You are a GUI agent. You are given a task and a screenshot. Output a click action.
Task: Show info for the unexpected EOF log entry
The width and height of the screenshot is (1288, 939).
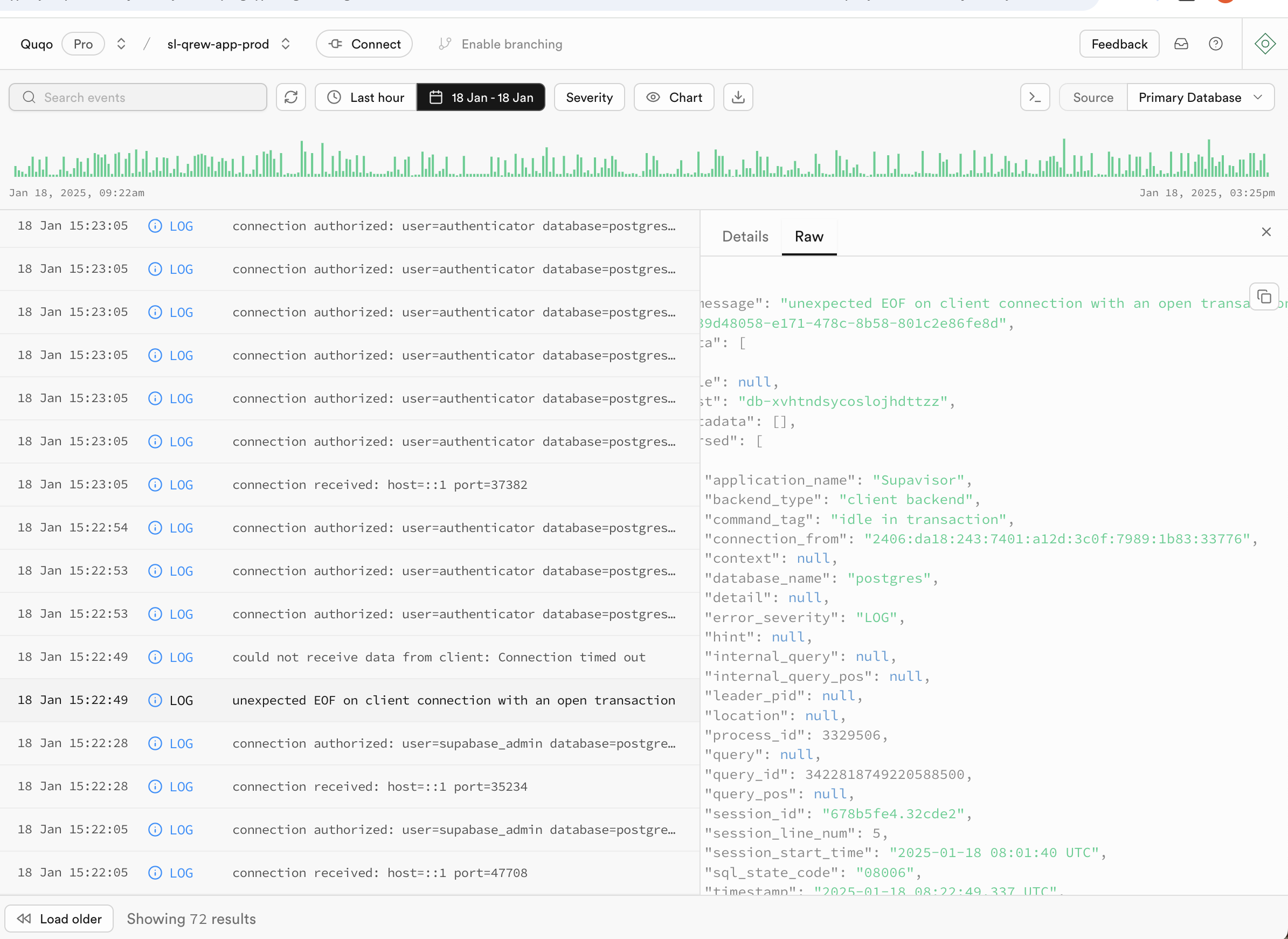click(154, 700)
